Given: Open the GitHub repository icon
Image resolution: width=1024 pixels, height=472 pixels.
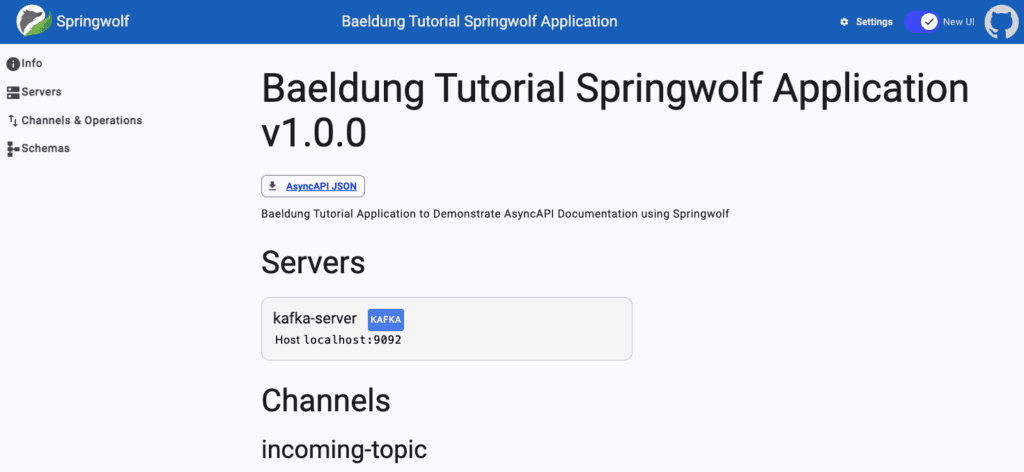Looking at the screenshot, I should pyautogui.click(x=1001, y=22).
